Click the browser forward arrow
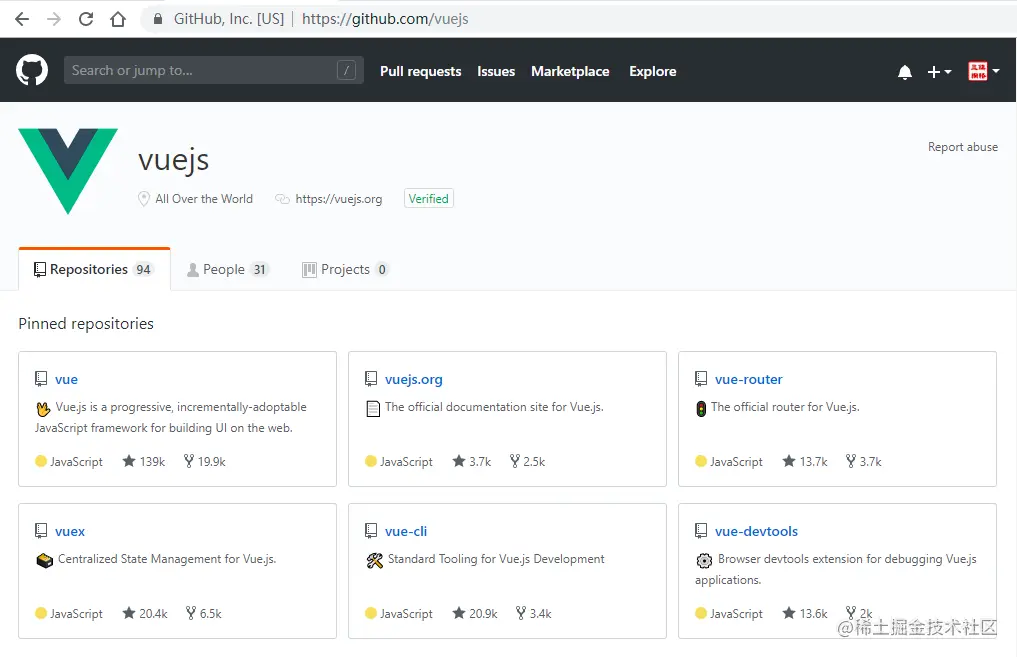 [x=54, y=19]
